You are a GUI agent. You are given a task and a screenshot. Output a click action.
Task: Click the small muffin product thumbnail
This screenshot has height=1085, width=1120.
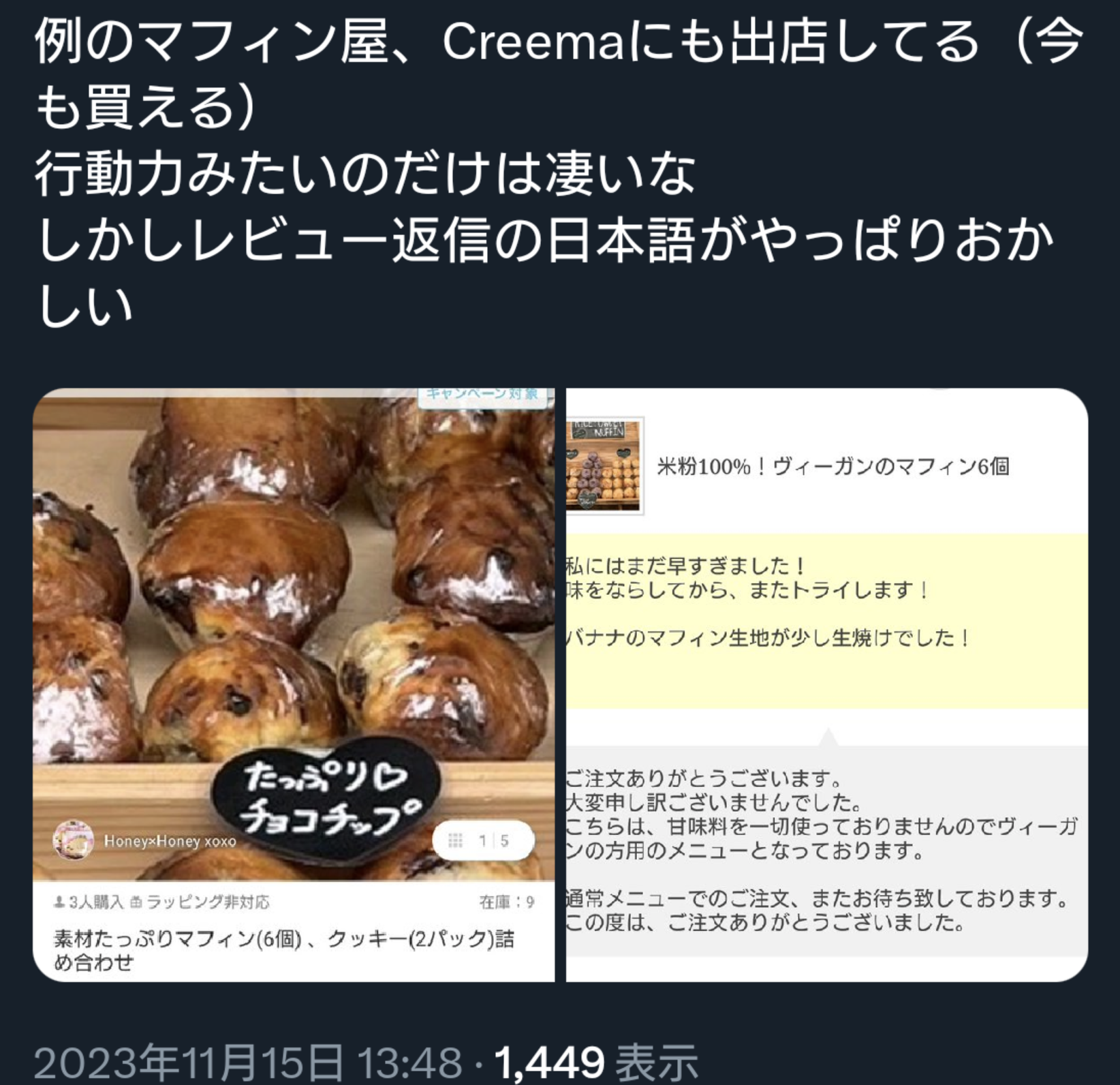pos(604,466)
